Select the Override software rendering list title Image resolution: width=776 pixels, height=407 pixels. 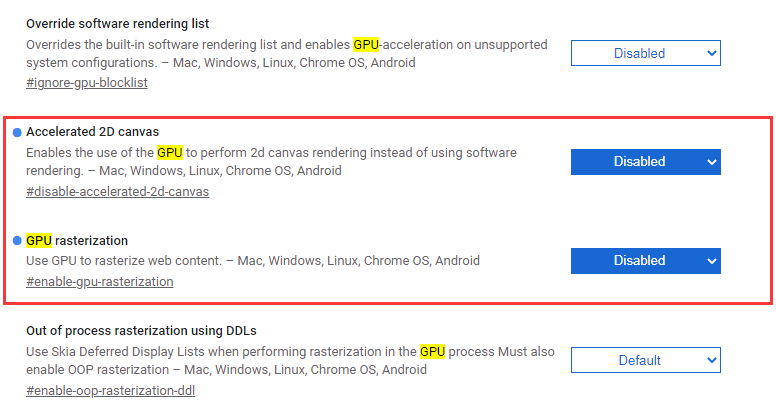coord(117,24)
